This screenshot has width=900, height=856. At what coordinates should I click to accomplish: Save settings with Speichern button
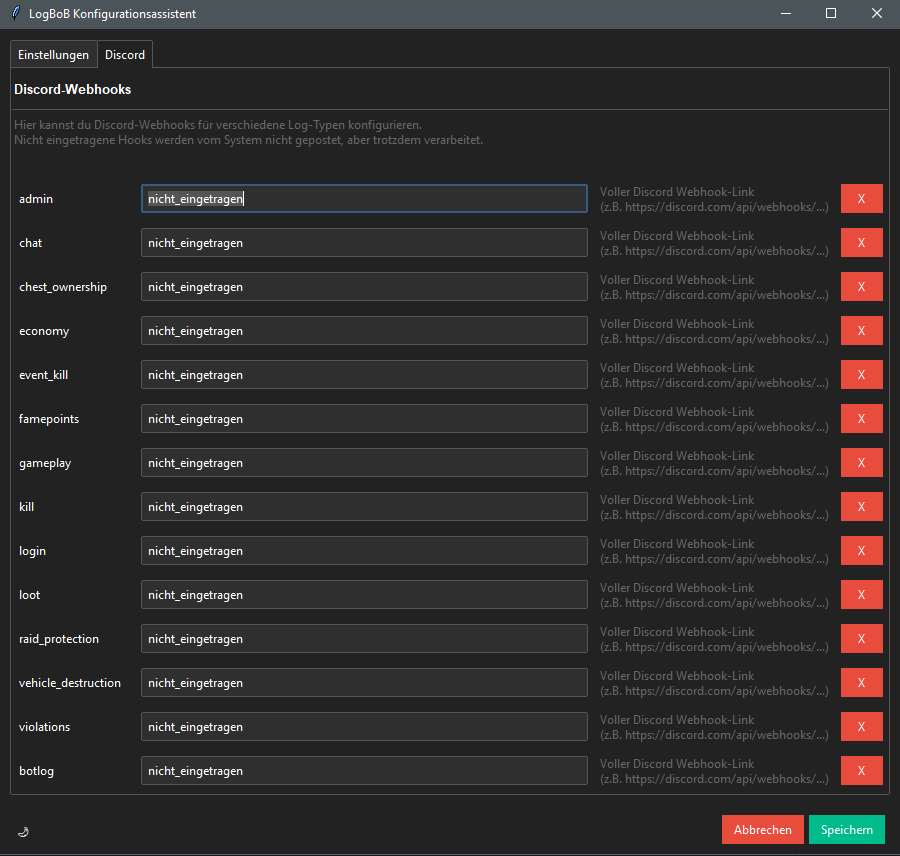pyautogui.click(x=847, y=830)
